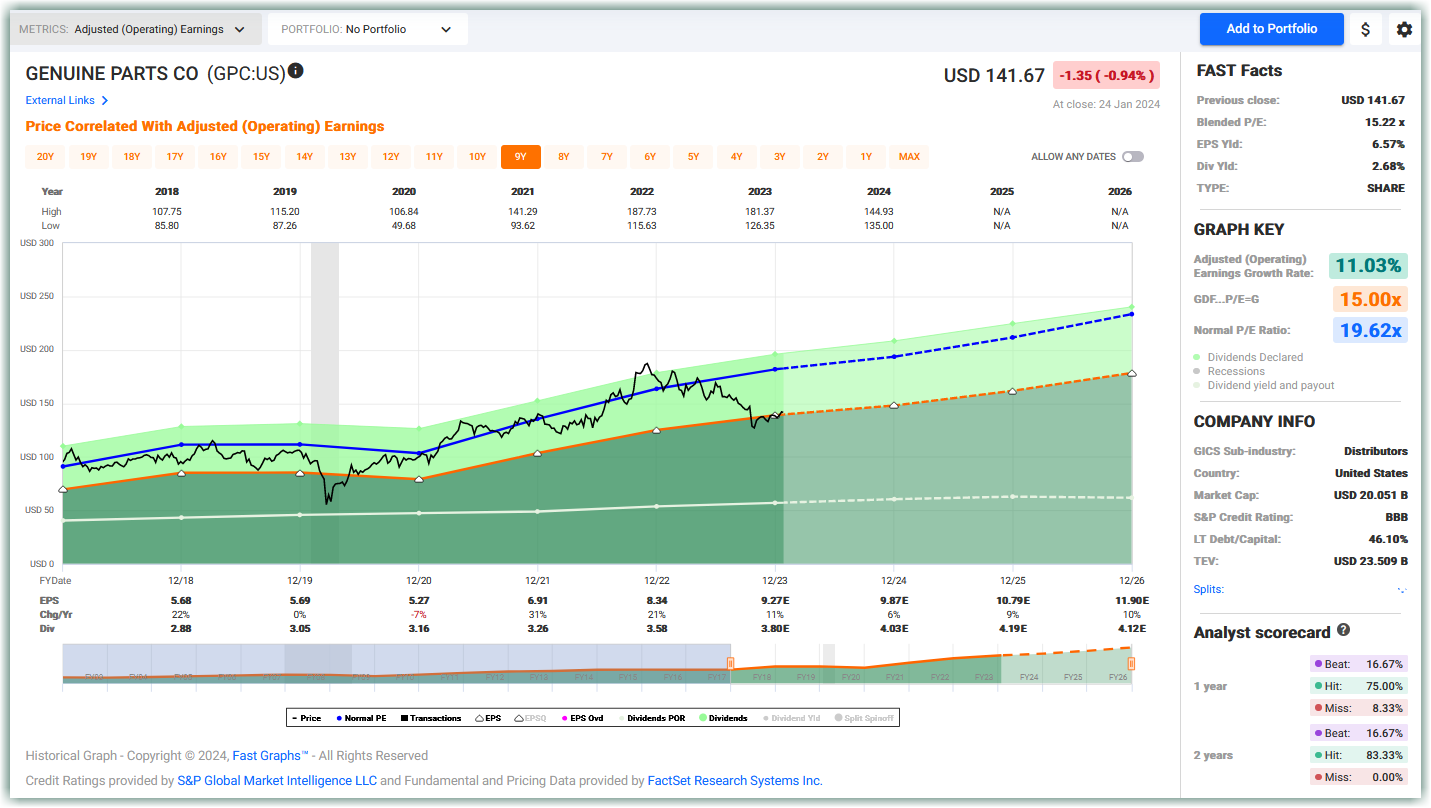1431x808 pixels.
Task: Open the FactSet Research Systems Inc. link
Action: 735,781
